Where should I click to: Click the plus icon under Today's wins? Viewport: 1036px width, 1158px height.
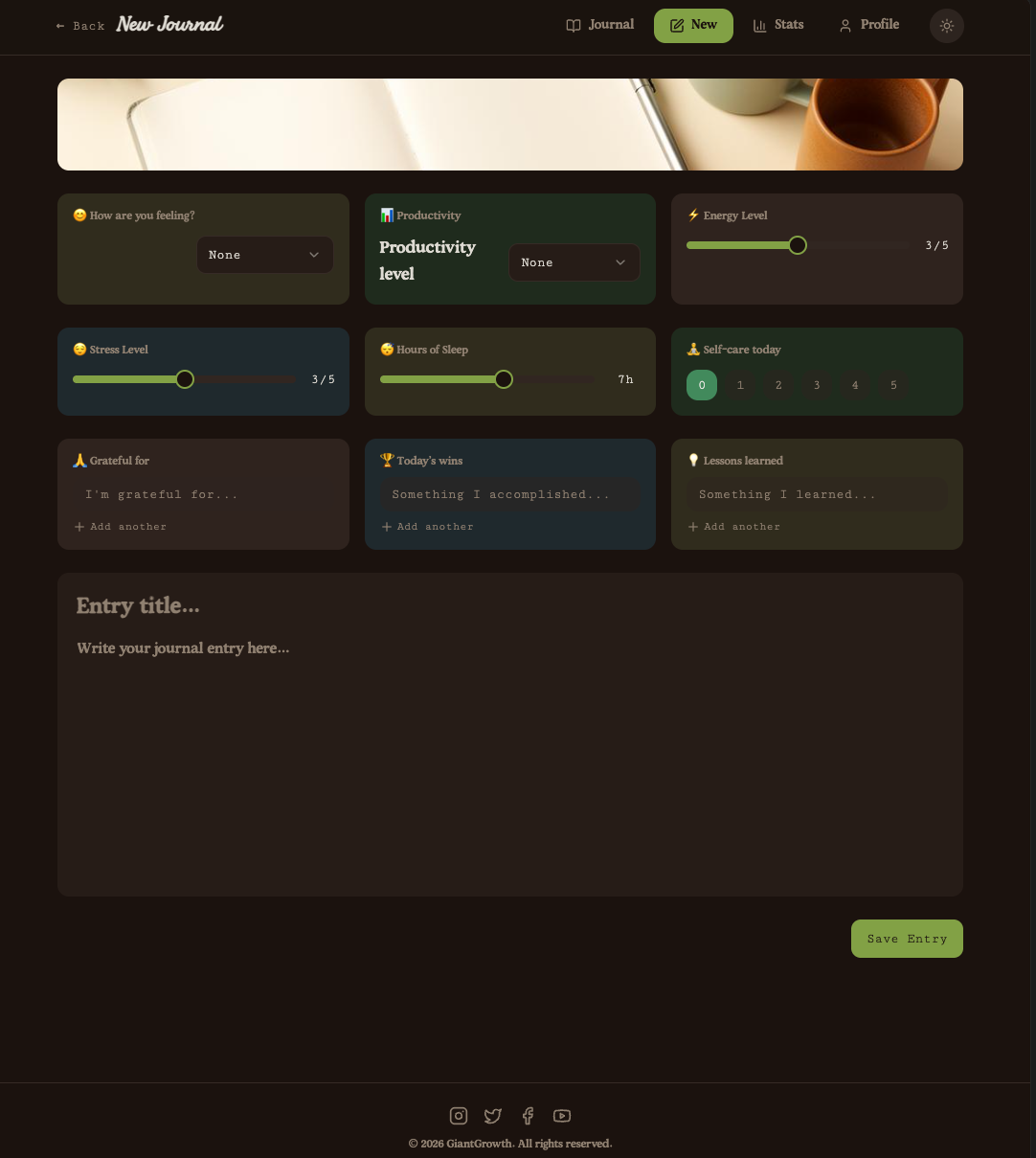tap(387, 527)
